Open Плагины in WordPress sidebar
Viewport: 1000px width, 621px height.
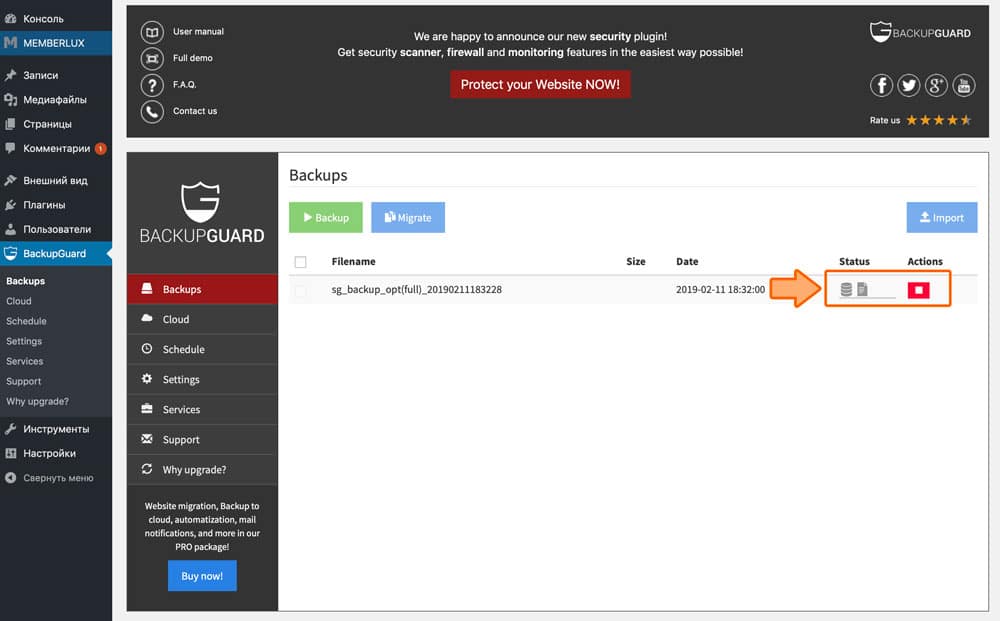tap(44, 205)
